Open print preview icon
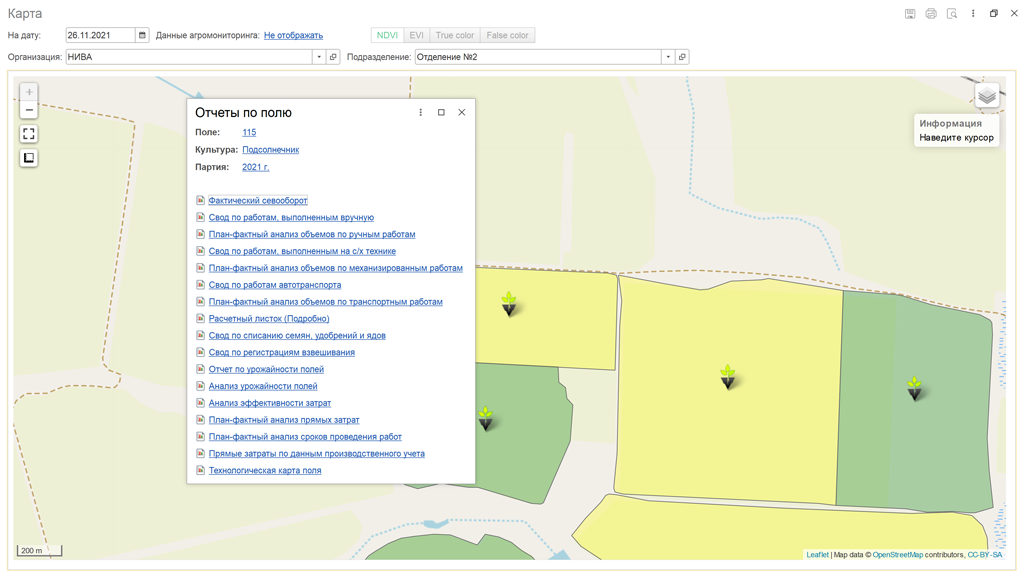Viewport: 1024px width, 576px height. 952,14
